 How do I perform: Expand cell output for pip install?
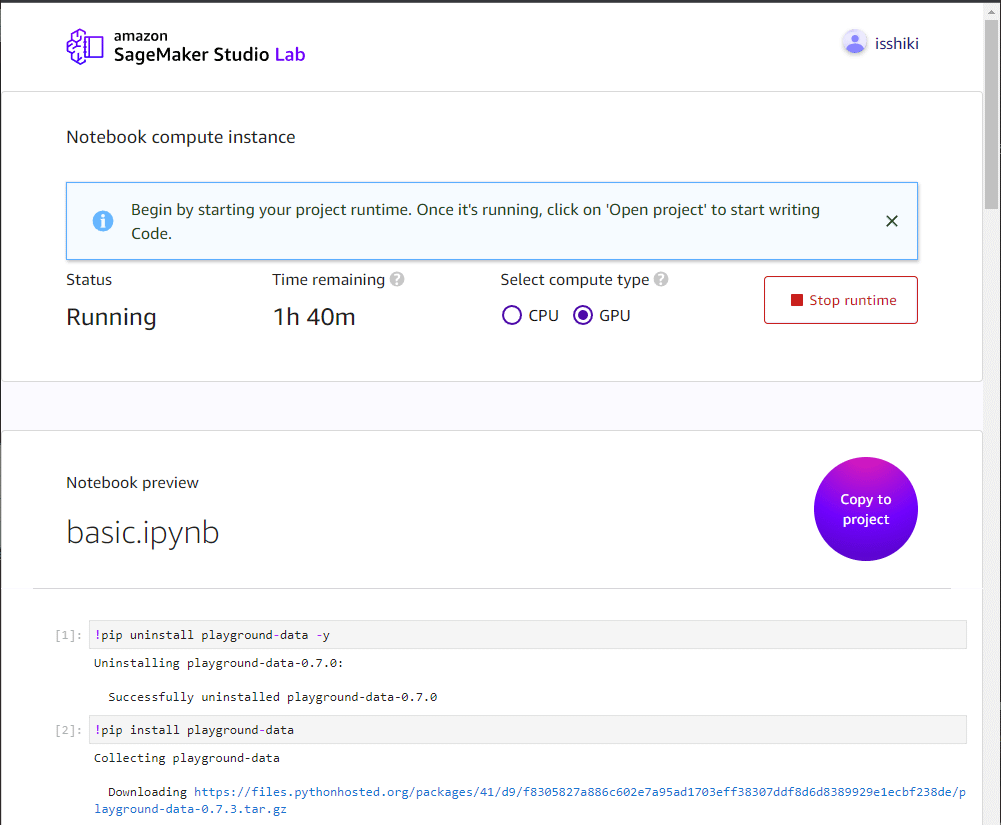click(68, 729)
